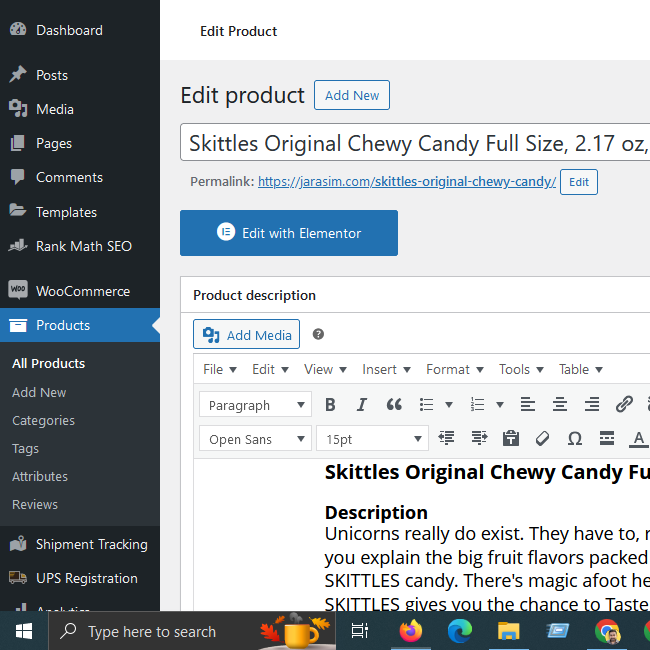Open Media in the sidebar
The height and width of the screenshot is (650, 650).
(x=55, y=109)
